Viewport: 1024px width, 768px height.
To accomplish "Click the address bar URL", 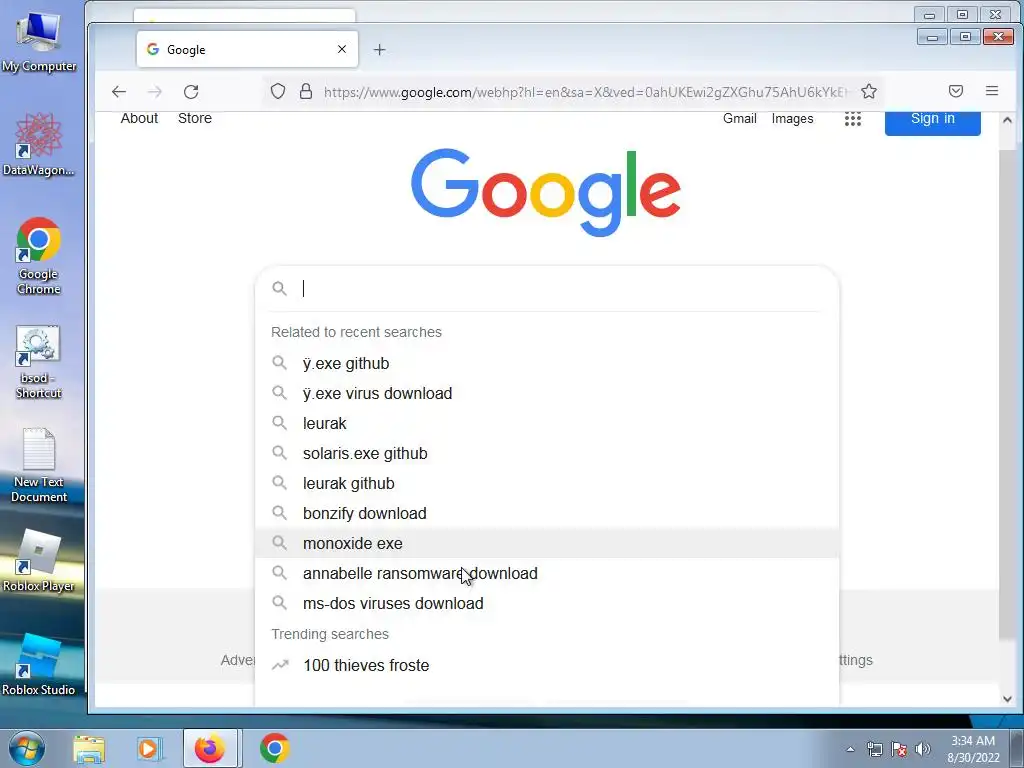I will point(585,92).
